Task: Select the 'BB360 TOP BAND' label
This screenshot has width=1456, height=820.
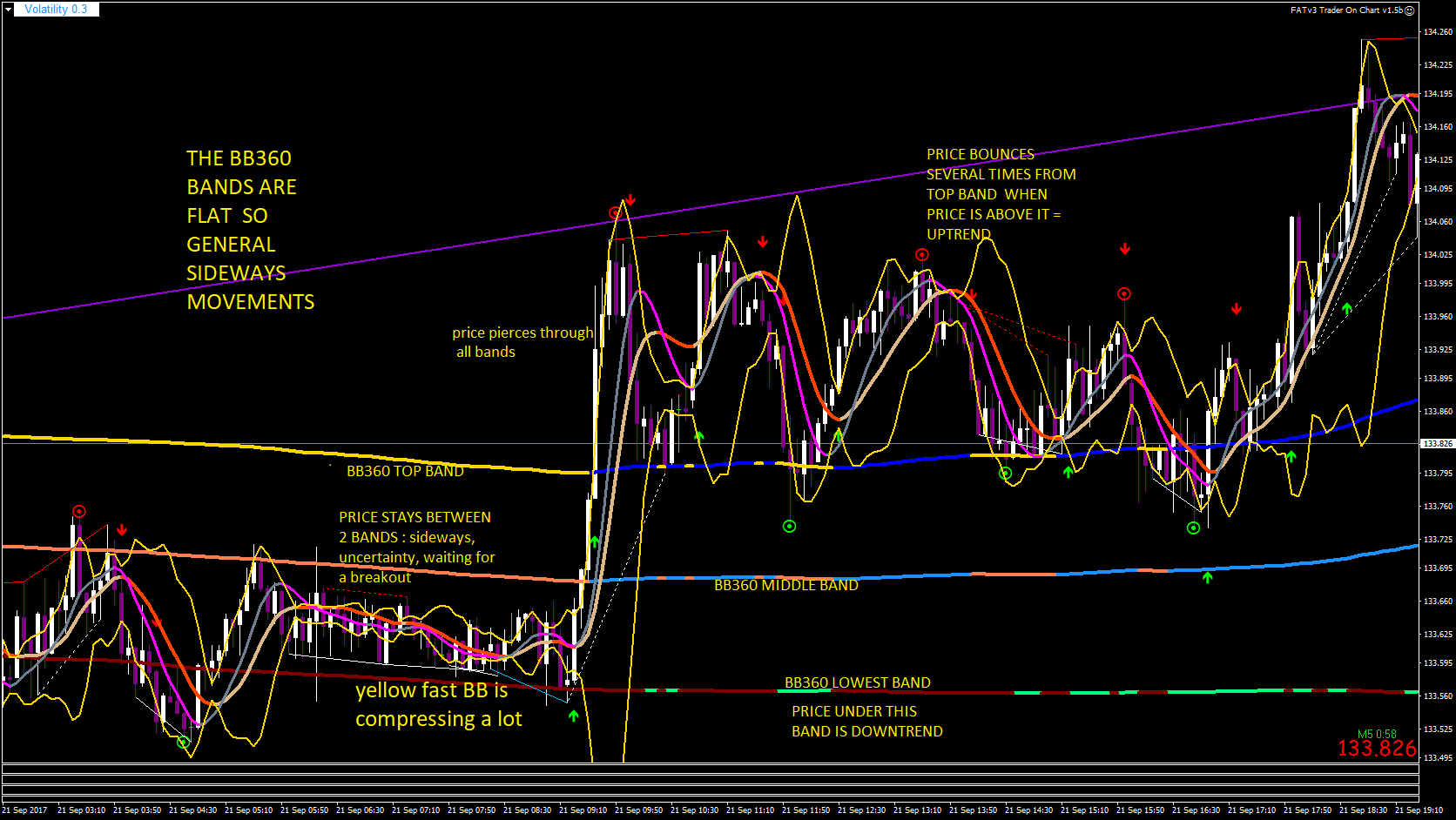Action: [405, 471]
